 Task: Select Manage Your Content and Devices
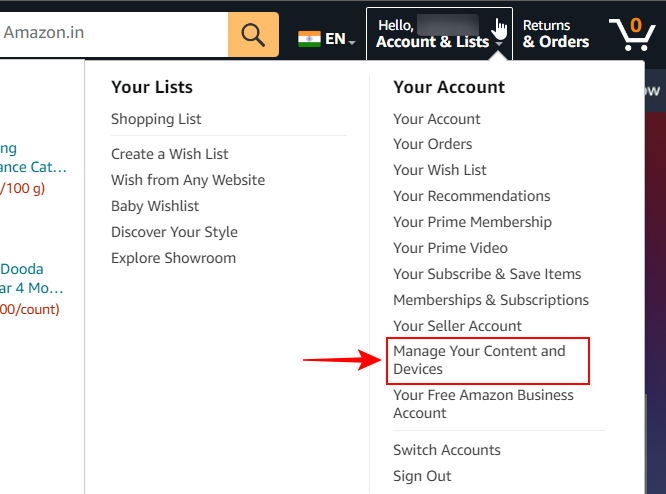coord(479,360)
